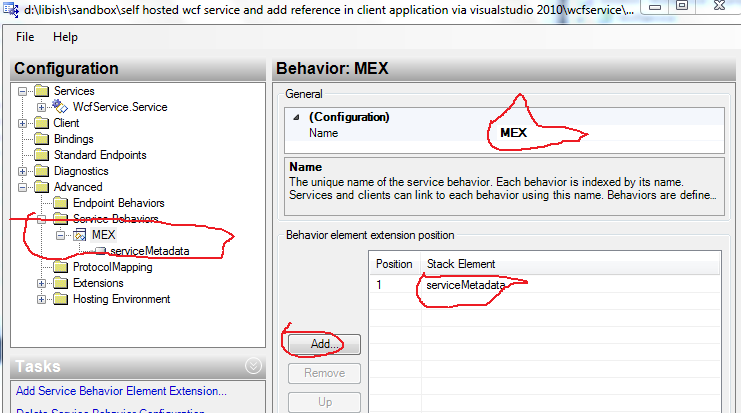Expand the WcfService.Service node
The image size is (741, 413).
coord(41,107)
